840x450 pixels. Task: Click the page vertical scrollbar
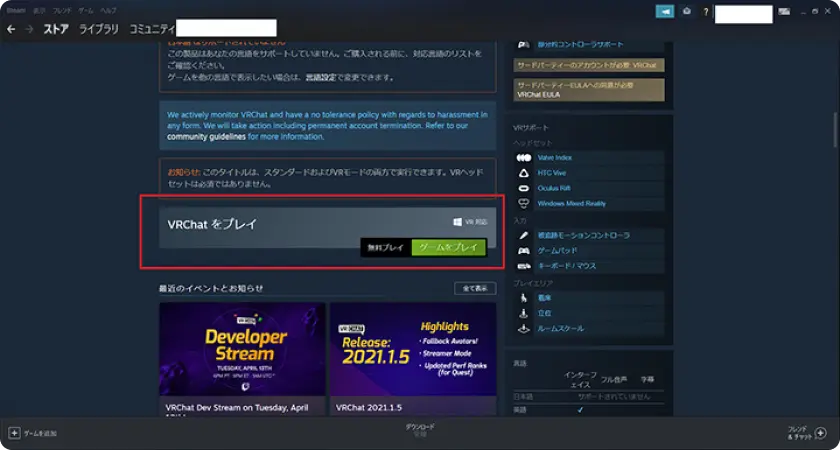click(835, 129)
